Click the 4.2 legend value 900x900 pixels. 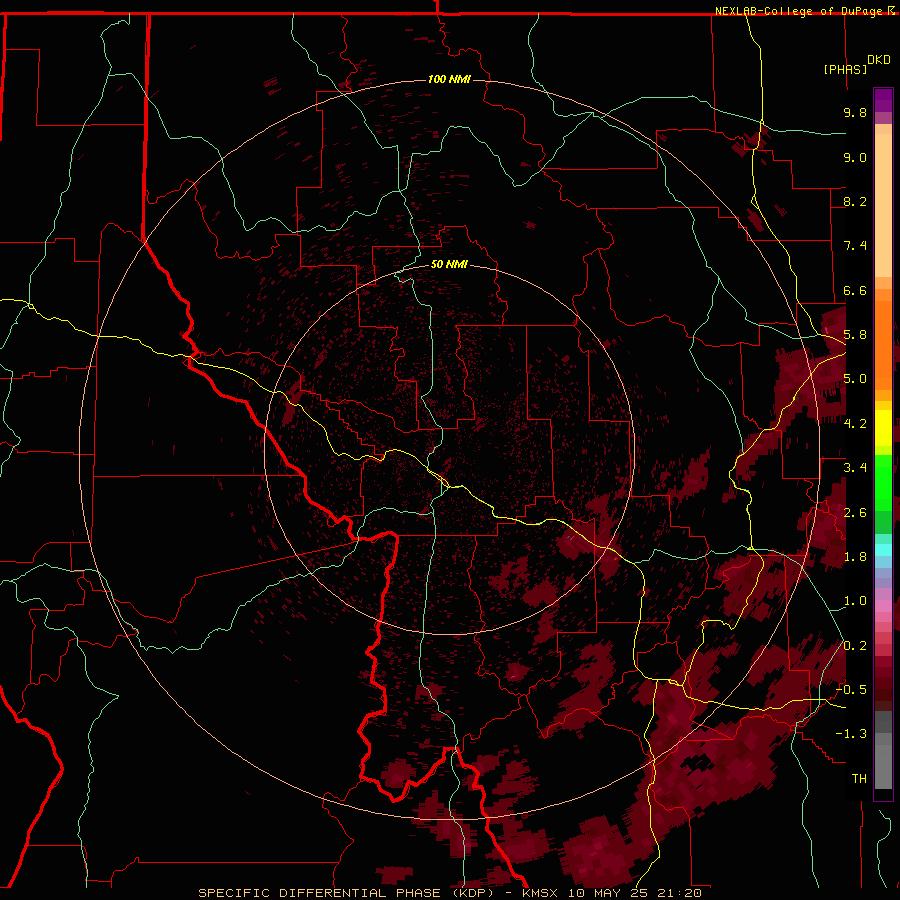pyautogui.click(x=855, y=424)
